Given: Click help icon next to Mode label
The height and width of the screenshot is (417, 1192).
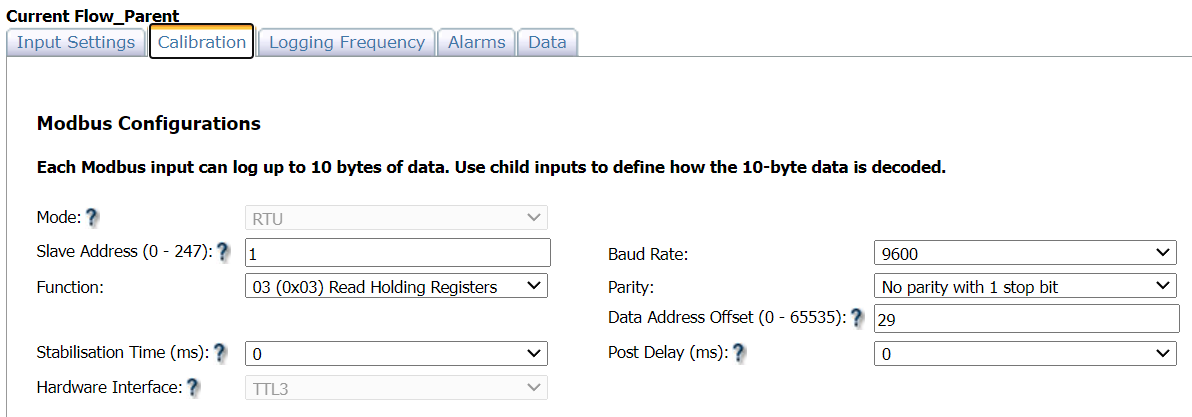Looking at the screenshot, I should pyautogui.click(x=92, y=217).
